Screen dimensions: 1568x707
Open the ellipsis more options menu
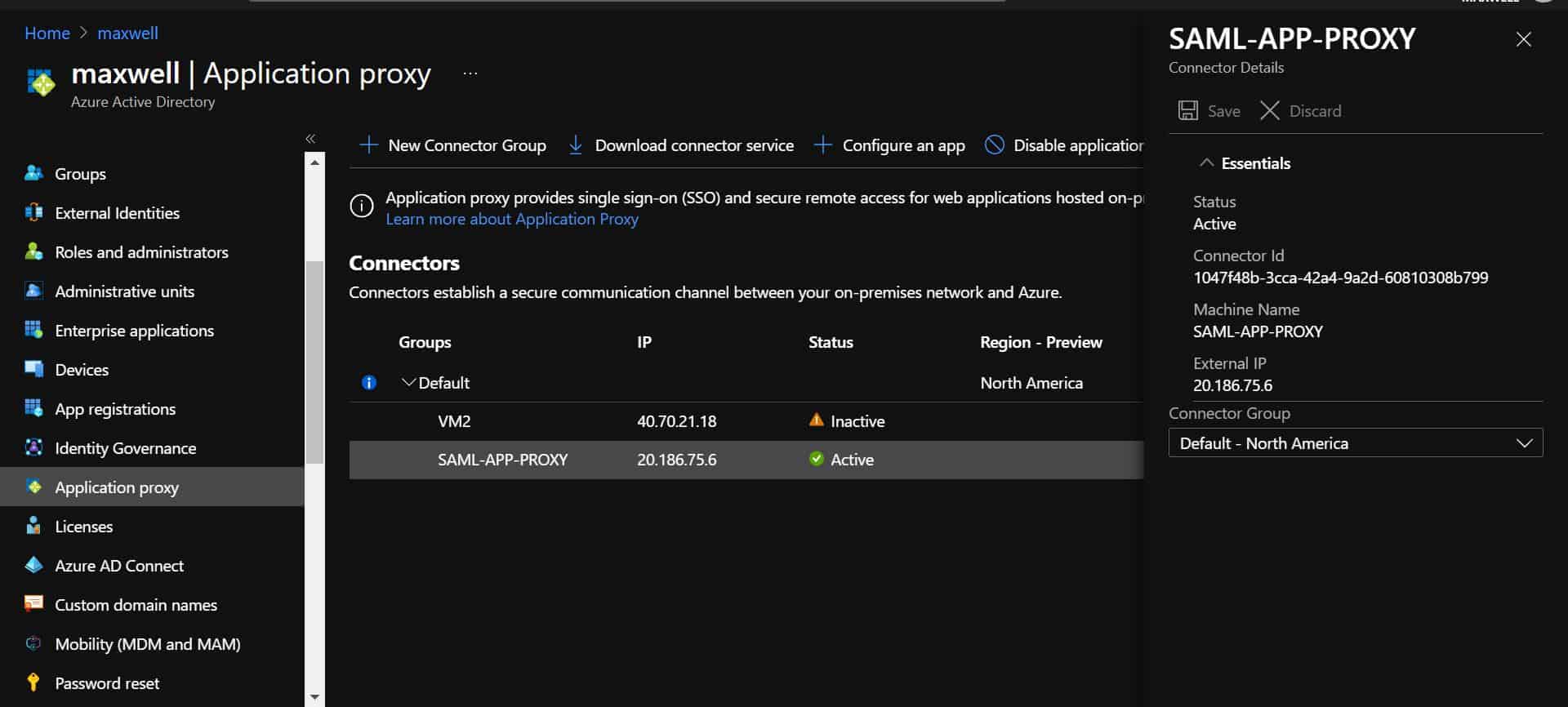pos(470,73)
